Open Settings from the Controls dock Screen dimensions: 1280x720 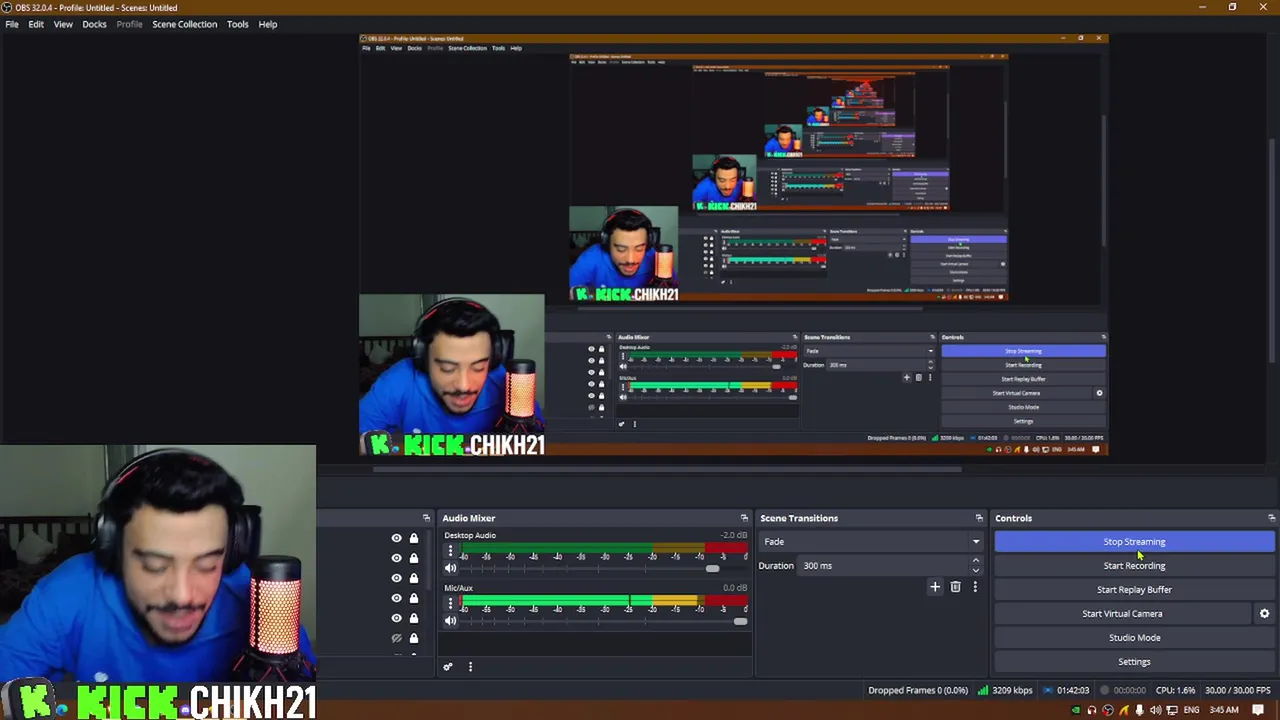(x=1134, y=662)
